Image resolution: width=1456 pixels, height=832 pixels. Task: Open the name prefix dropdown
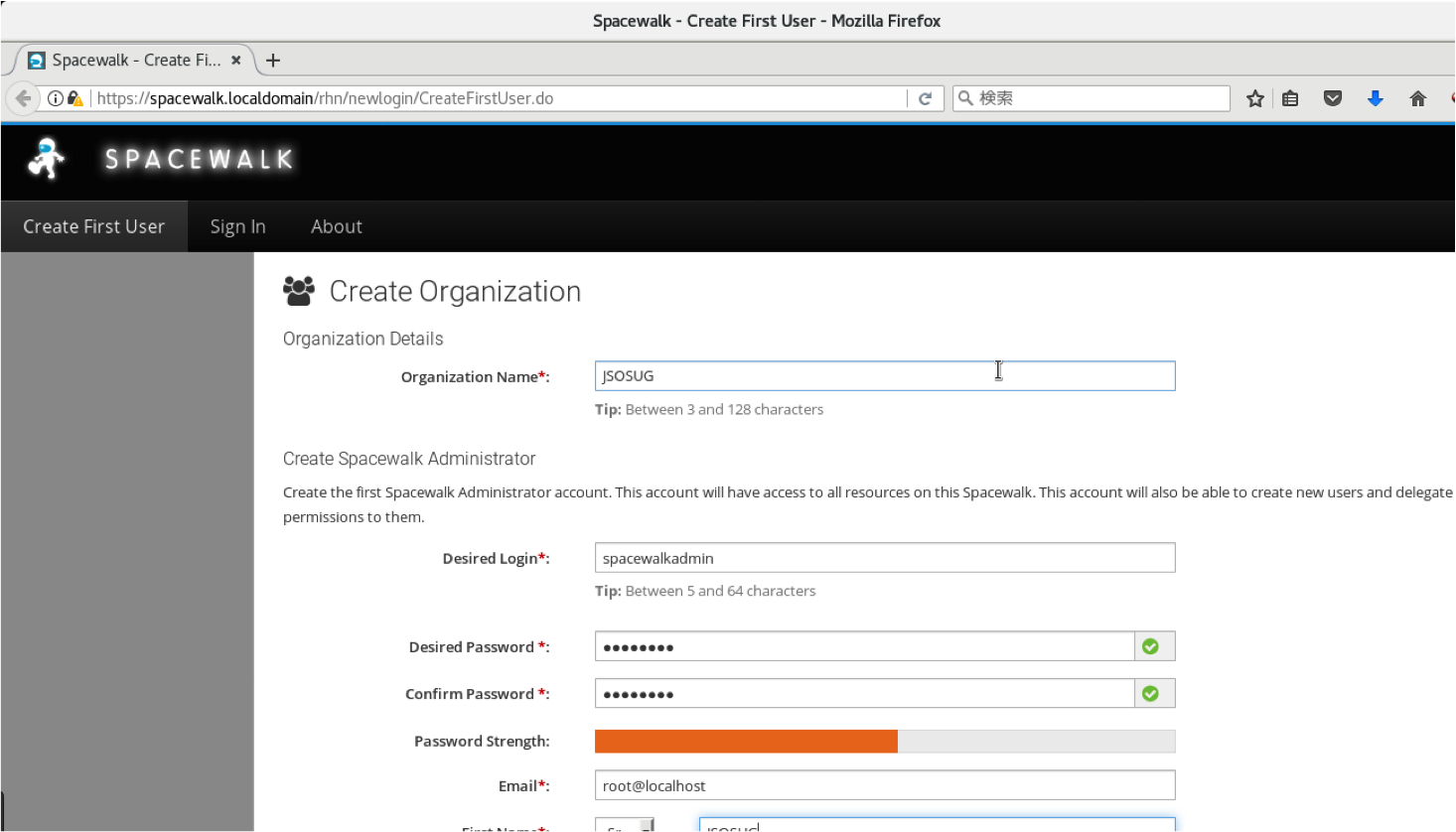coord(625,825)
